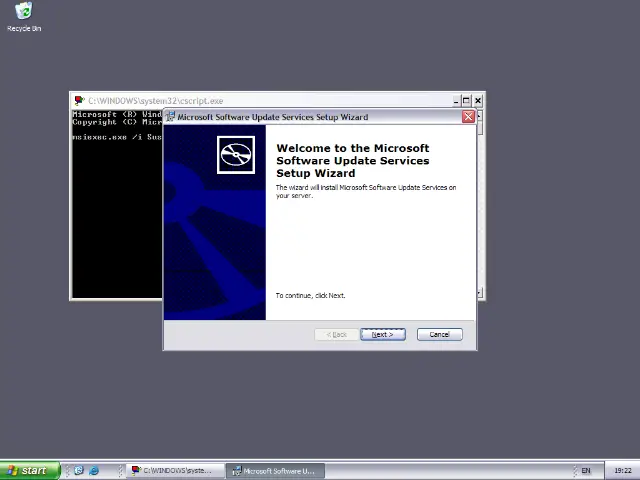Click the first Quick Launch icon
The width and height of the screenshot is (640, 480).
pyautogui.click(x=79, y=471)
